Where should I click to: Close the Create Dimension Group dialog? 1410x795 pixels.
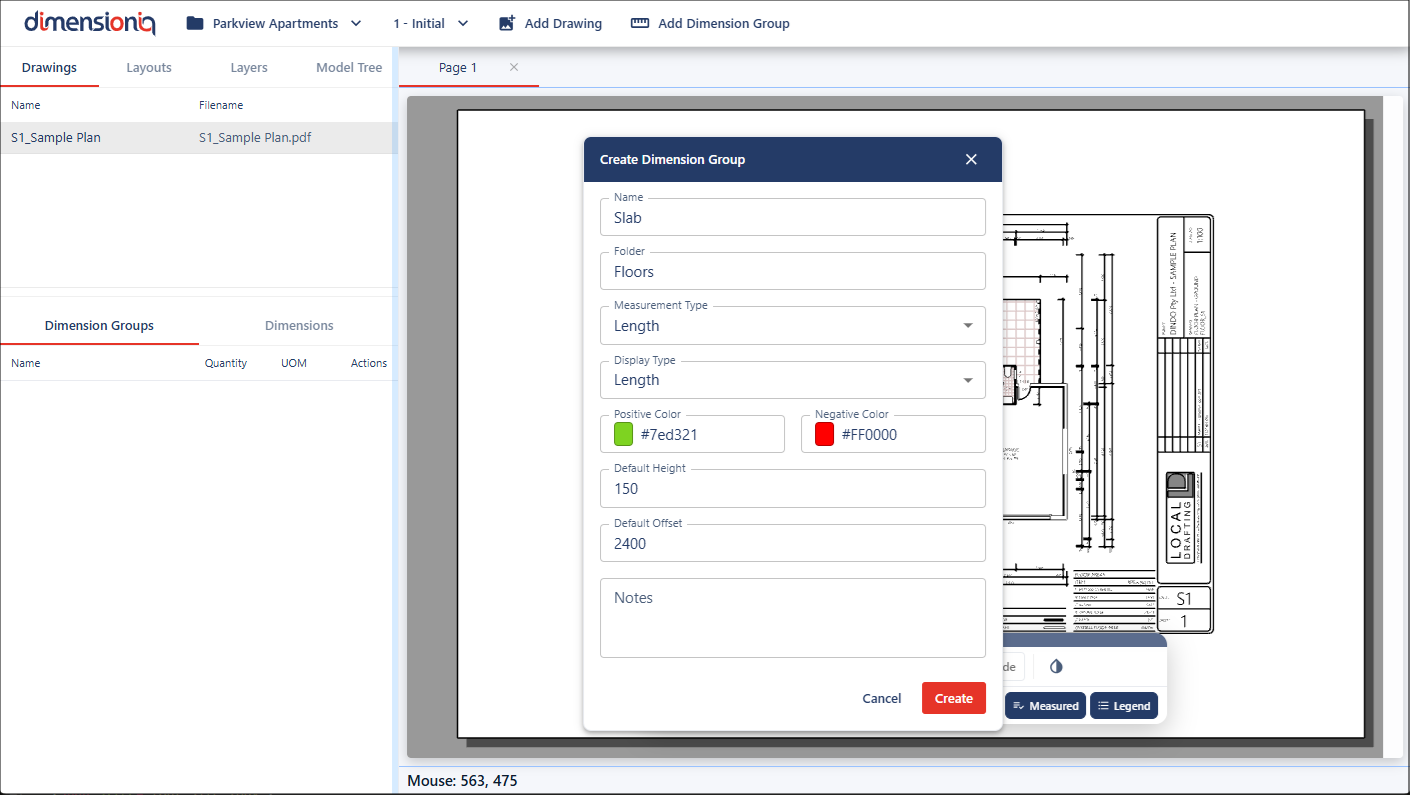(971, 159)
